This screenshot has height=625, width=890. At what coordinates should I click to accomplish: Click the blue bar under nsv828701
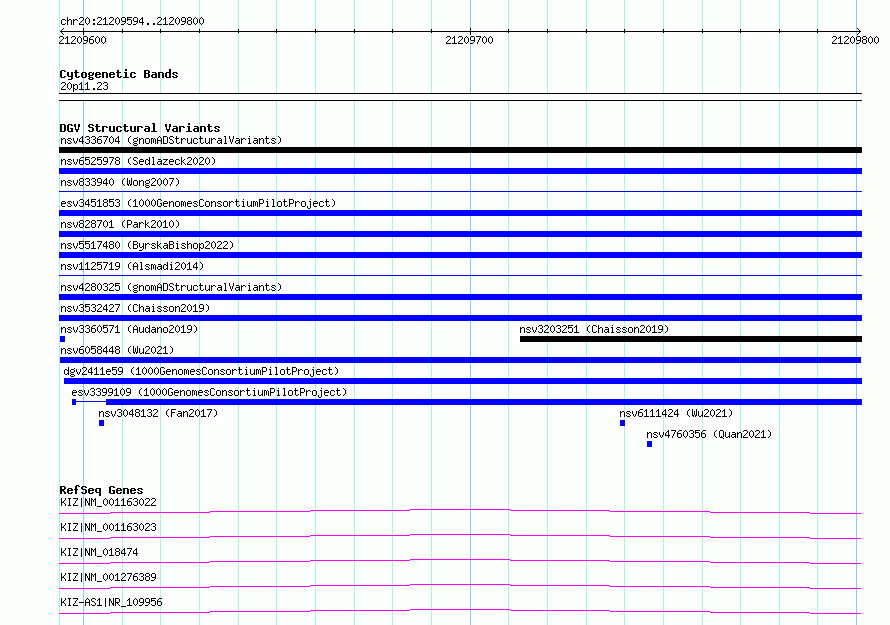460,234
